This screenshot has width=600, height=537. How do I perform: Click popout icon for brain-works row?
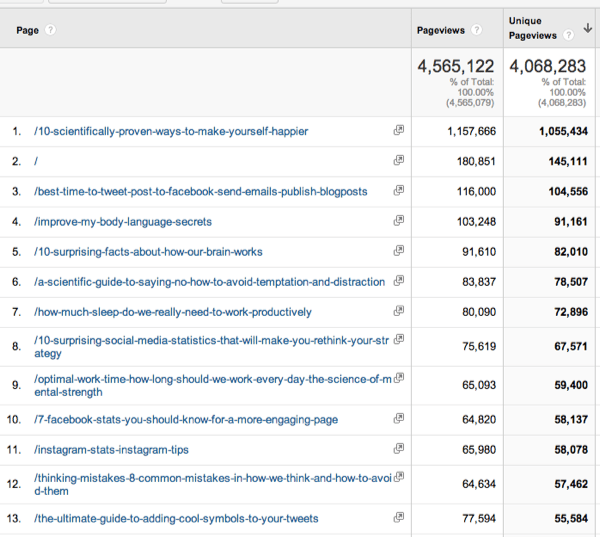(399, 251)
